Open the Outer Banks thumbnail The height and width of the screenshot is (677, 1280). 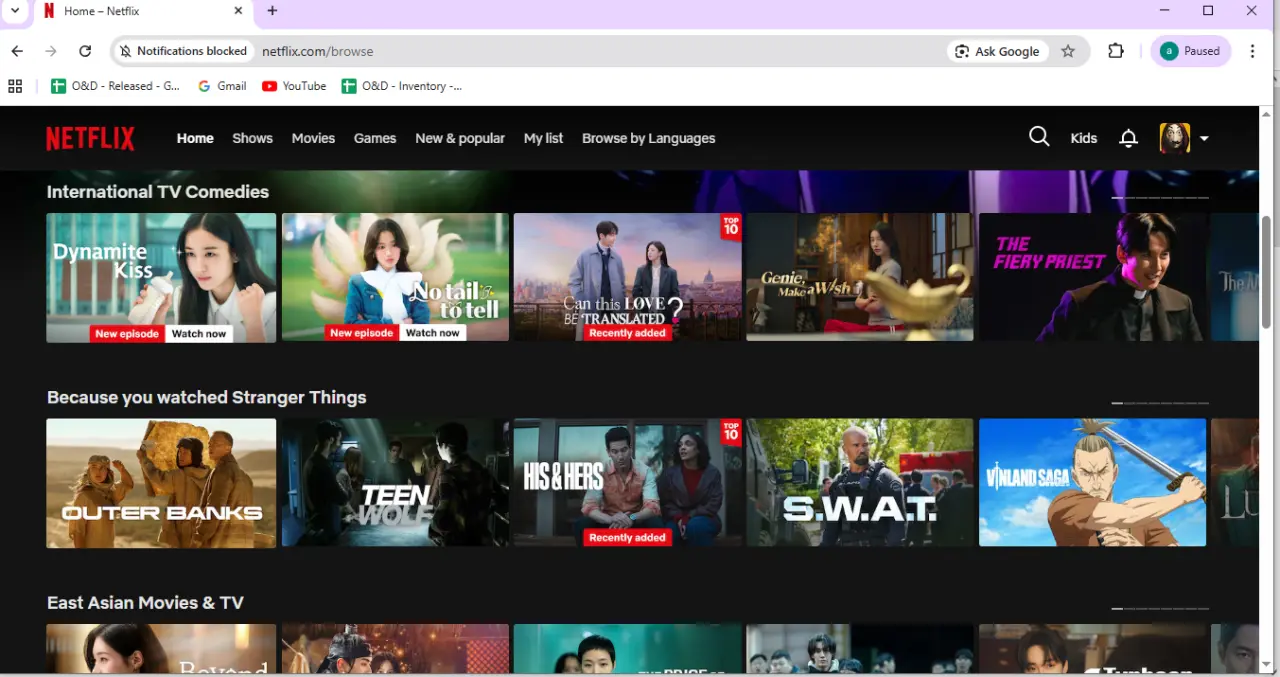(x=161, y=483)
